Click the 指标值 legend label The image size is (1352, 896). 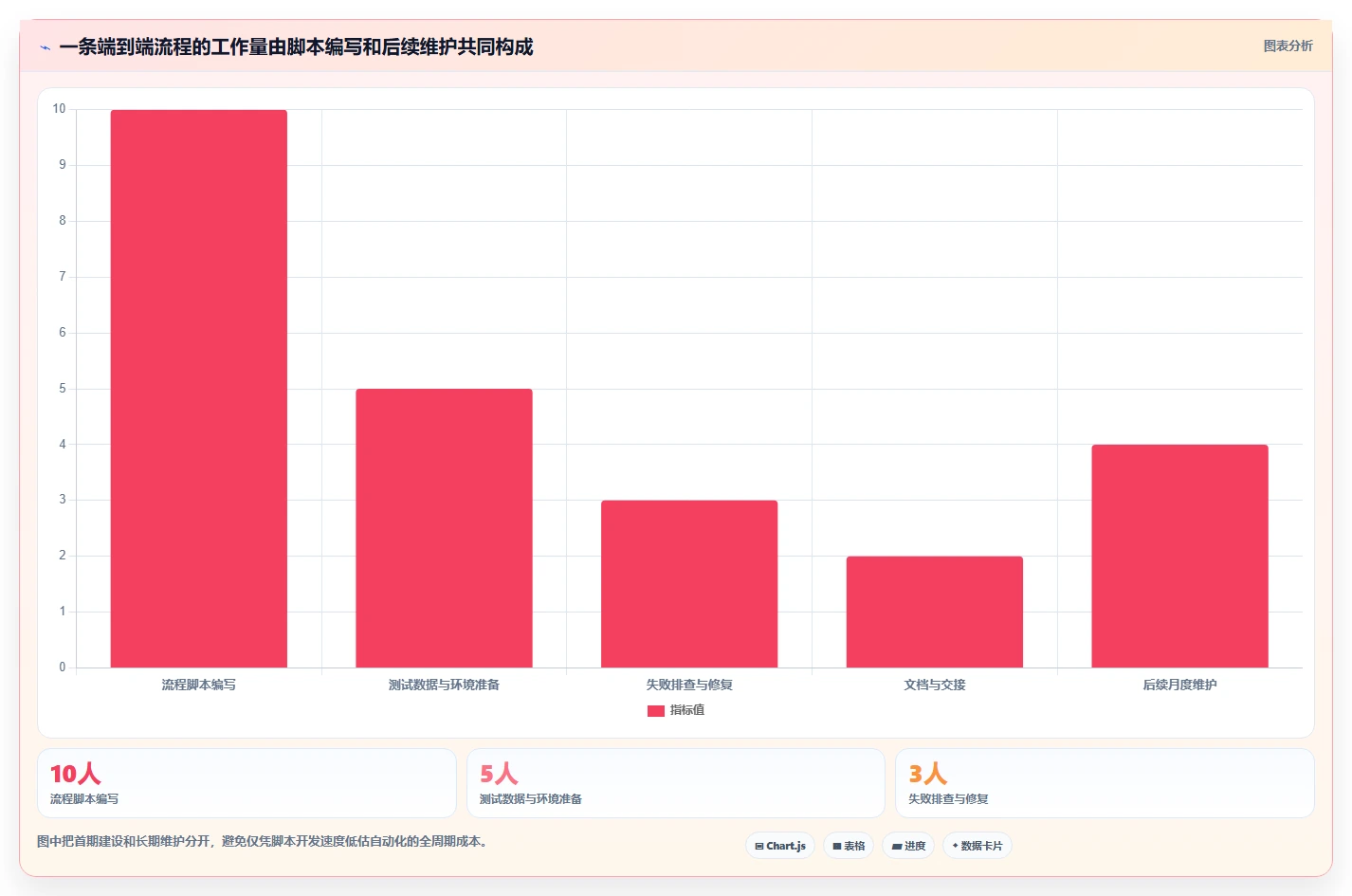click(x=687, y=710)
